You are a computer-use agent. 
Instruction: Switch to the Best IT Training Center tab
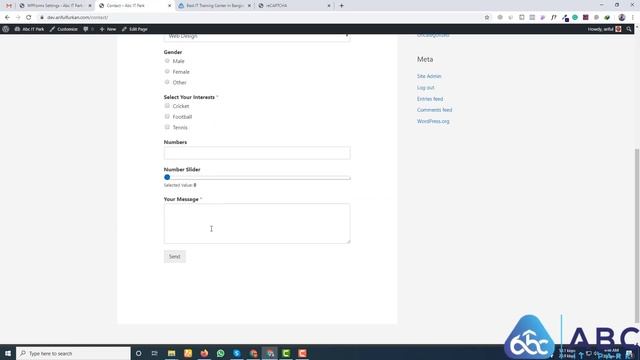214,6
